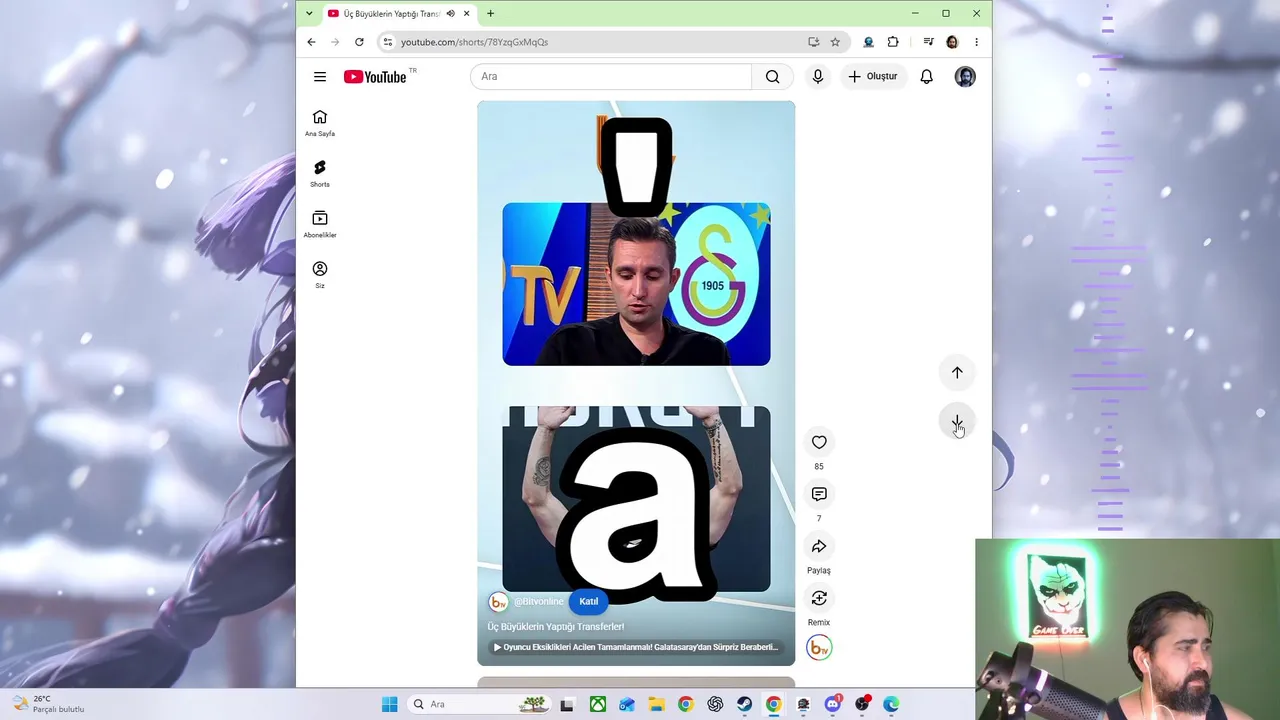This screenshot has width=1280, height=720.
Task: Launch Steam from the taskbar
Action: click(745, 704)
